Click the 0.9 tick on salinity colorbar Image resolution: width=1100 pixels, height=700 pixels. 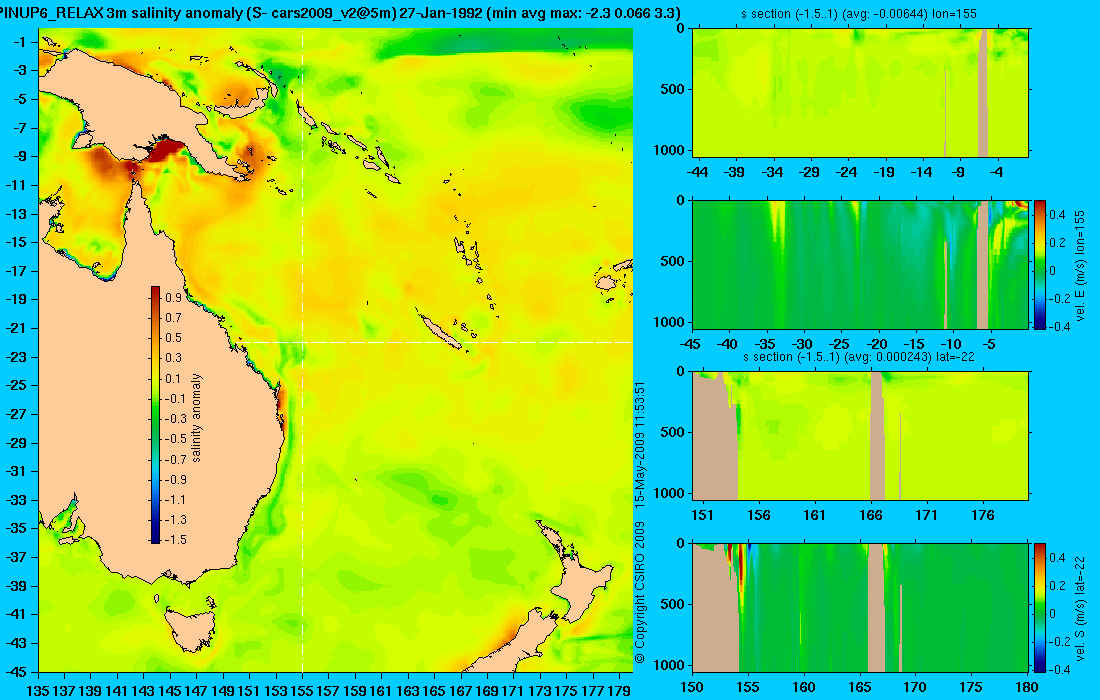[x=173, y=297]
